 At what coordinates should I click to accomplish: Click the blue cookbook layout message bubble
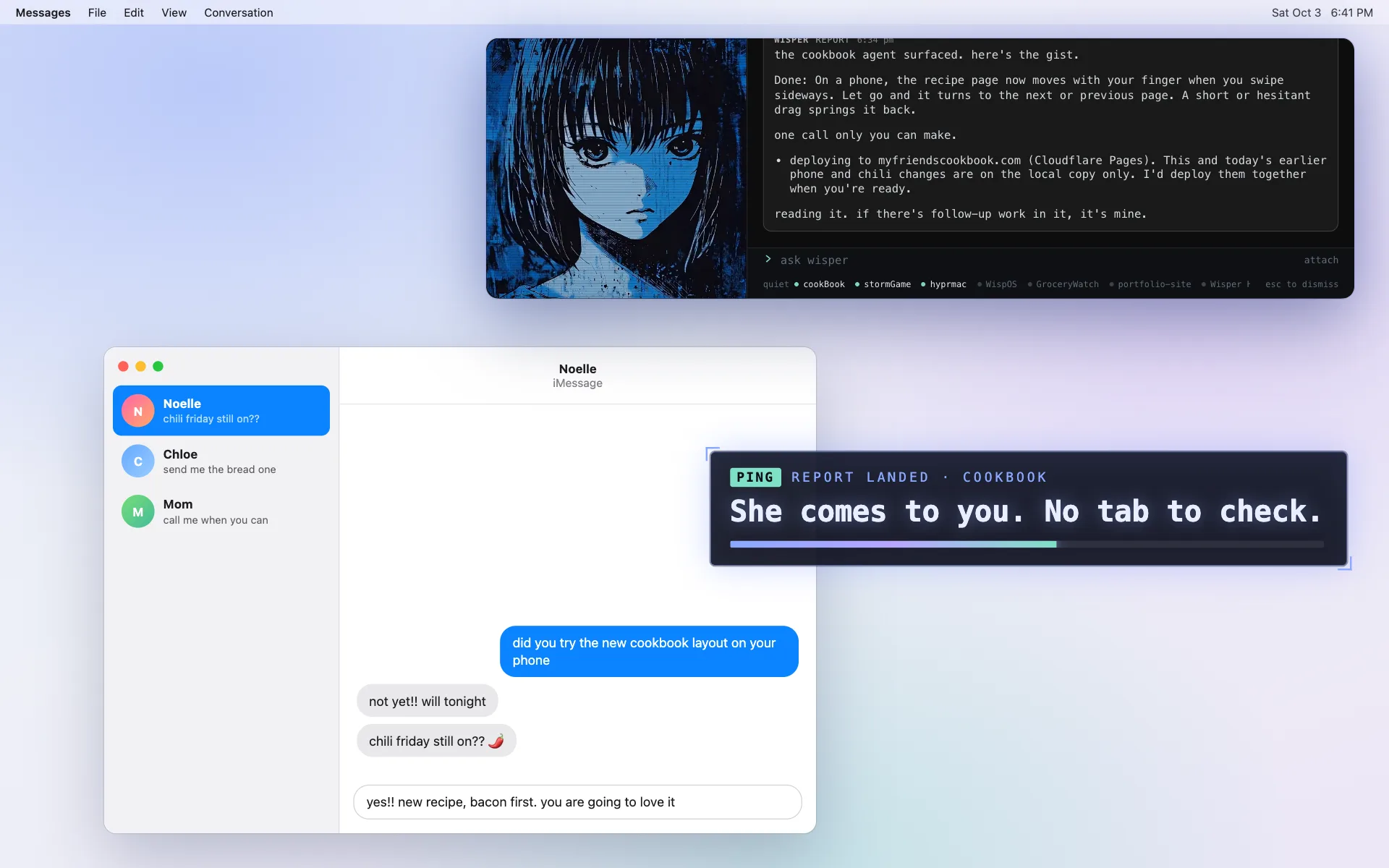click(649, 651)
